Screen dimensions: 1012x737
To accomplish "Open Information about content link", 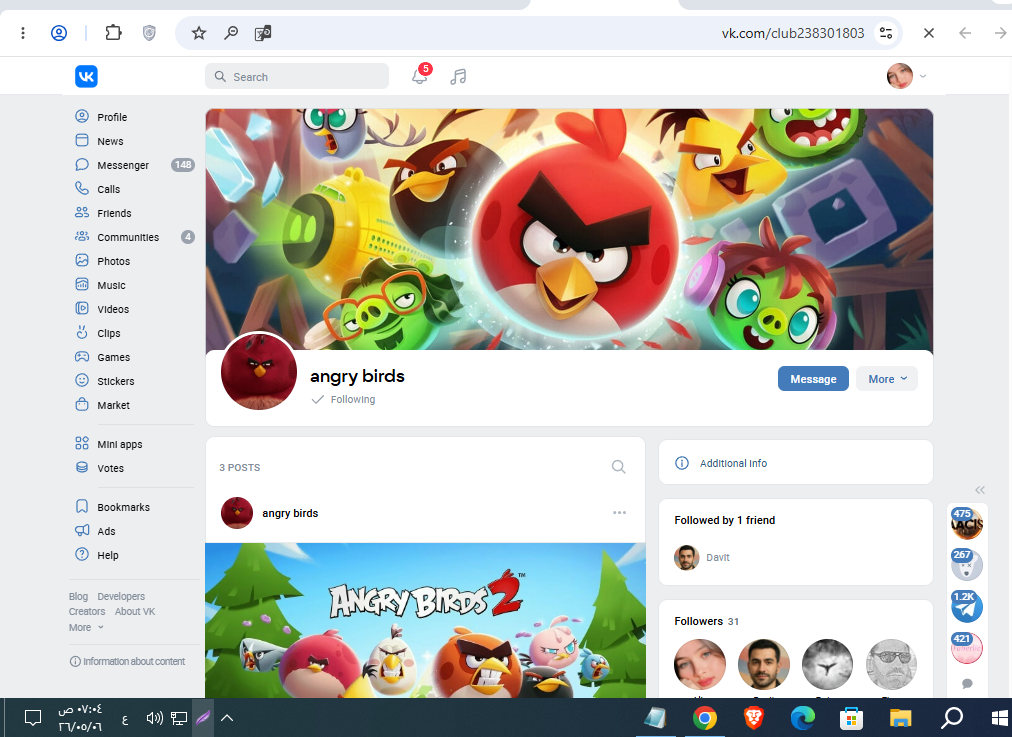I will 127,661.
